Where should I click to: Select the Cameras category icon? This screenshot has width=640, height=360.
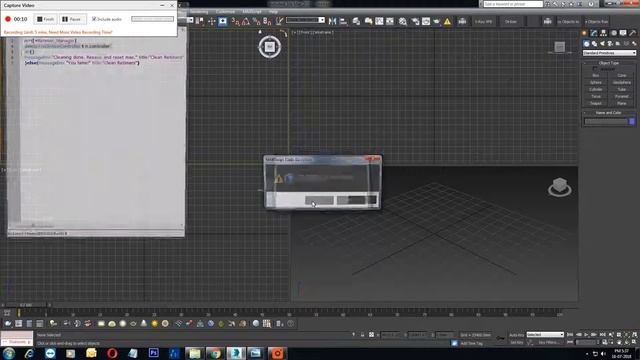[x=610, y=44]
